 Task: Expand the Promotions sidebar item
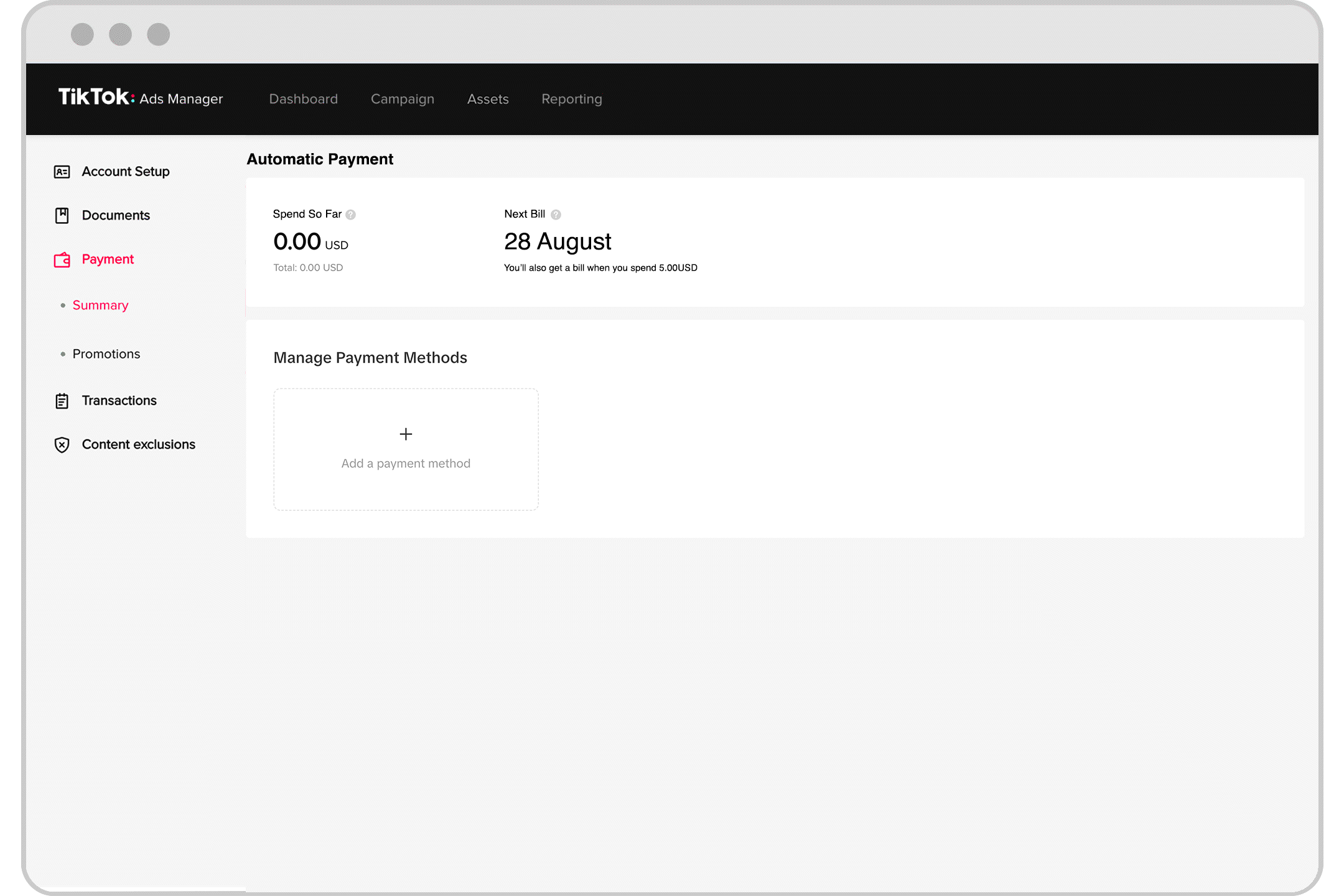[106, 353]
